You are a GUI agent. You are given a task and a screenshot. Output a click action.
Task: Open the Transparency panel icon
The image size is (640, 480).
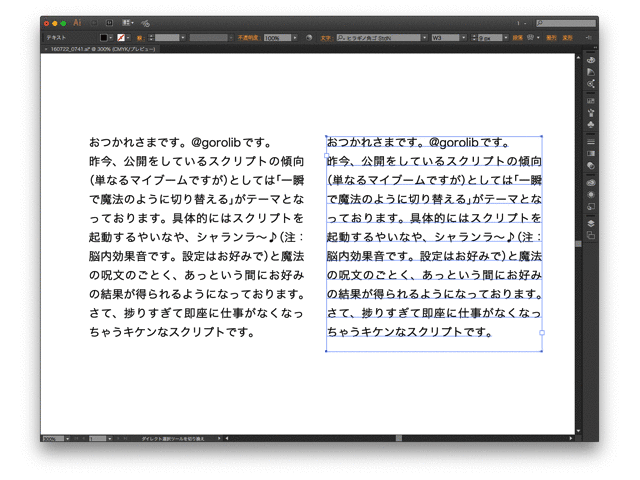[x=591, y=166]
